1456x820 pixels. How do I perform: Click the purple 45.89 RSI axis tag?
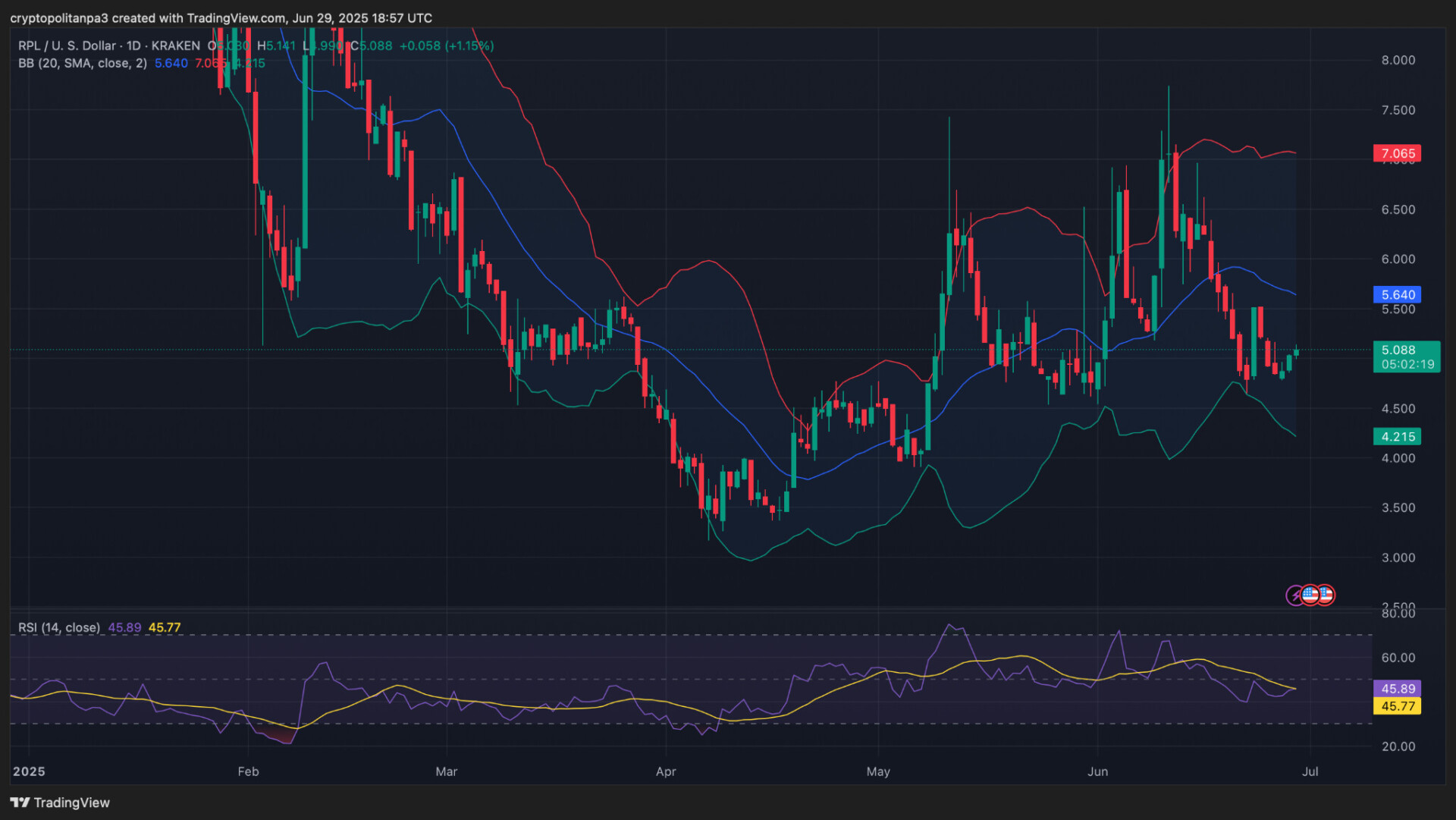pos(1397,689)
